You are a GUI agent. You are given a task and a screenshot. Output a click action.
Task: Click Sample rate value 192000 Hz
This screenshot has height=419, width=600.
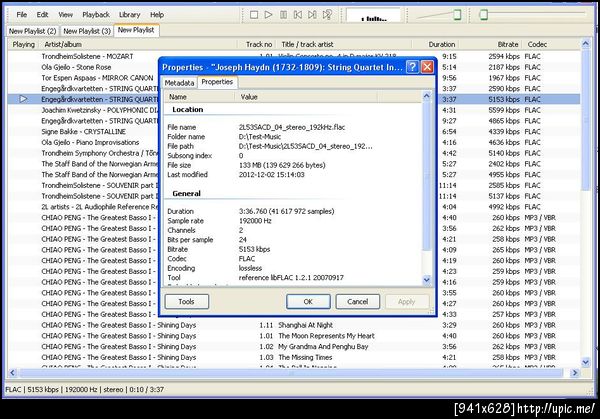[255, 221]
